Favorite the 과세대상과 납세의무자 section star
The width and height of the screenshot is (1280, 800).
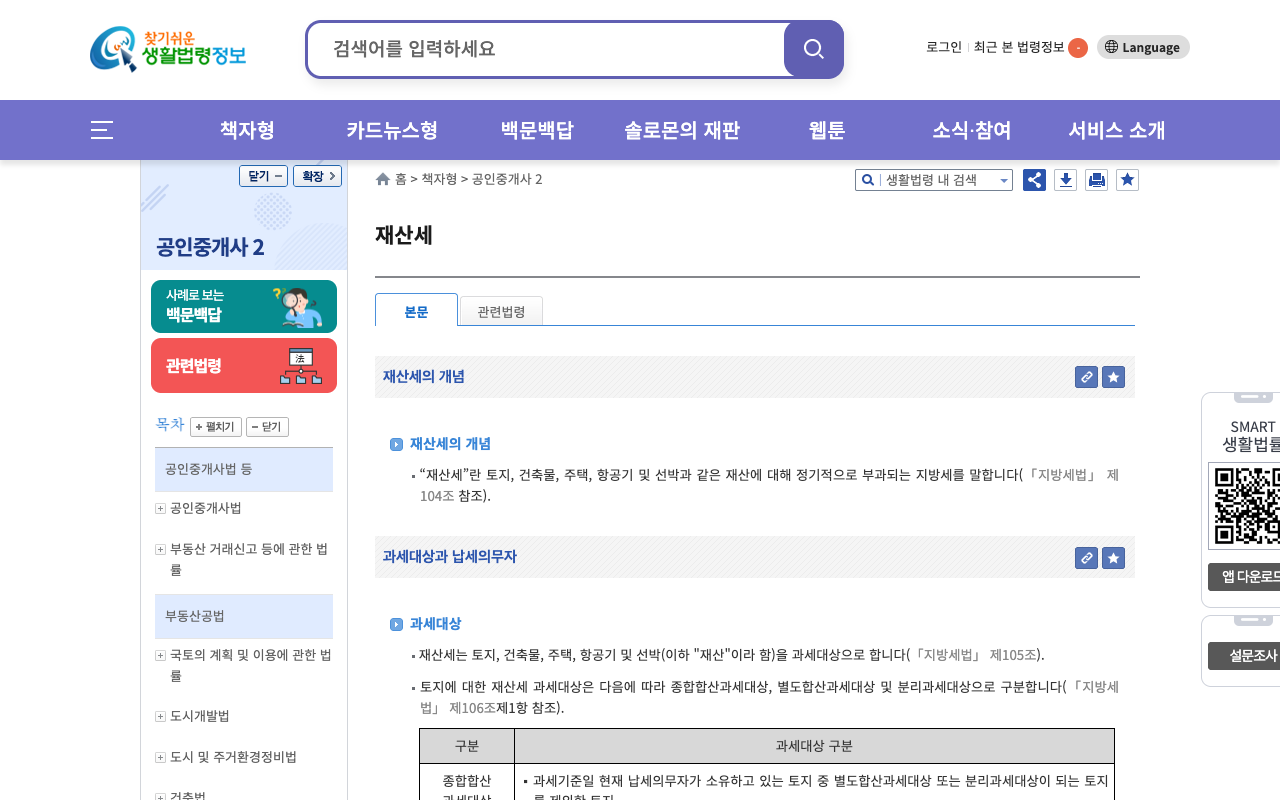(x=1113, y=558)
